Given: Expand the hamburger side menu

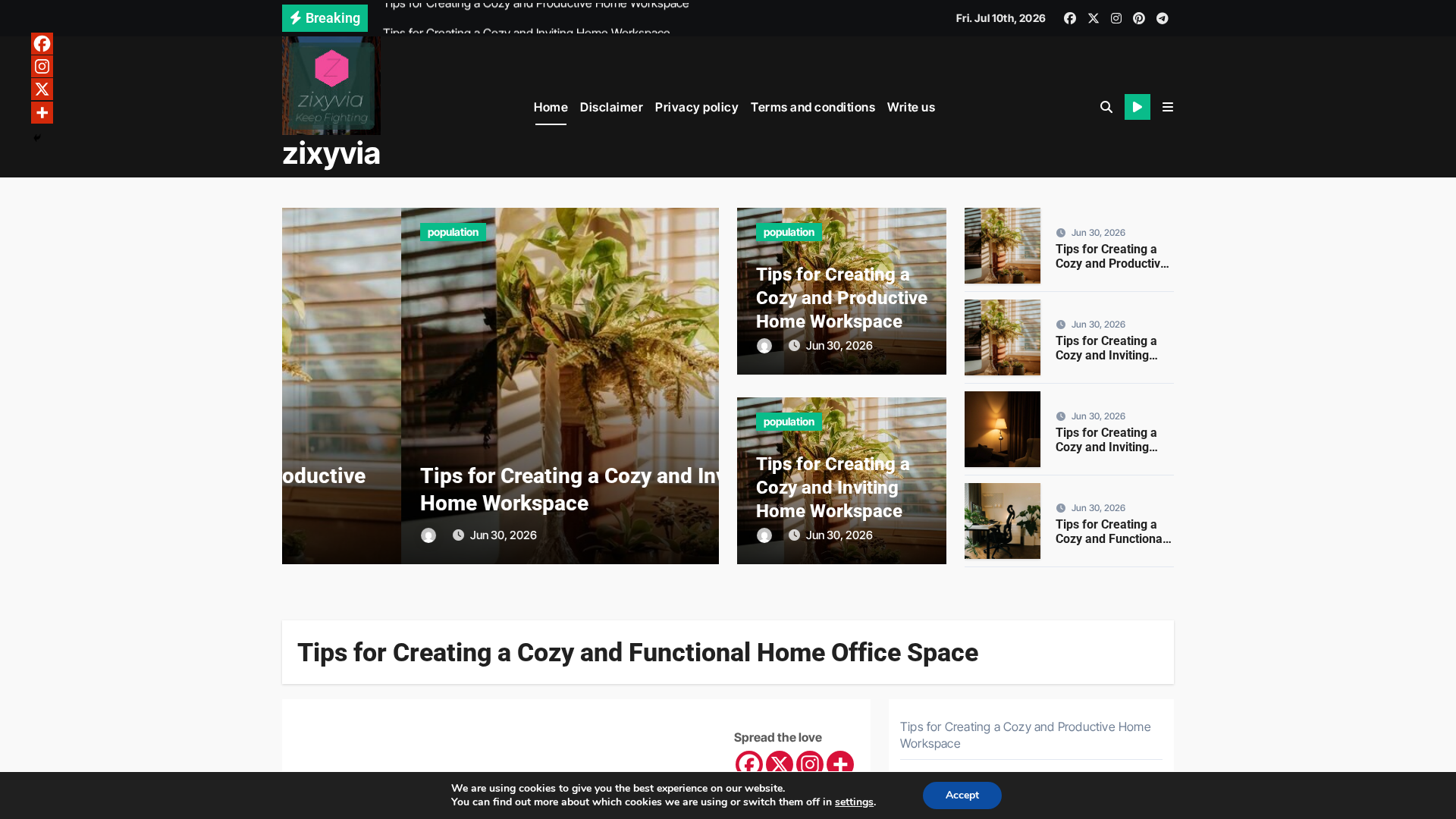Looking at the screenshot, I should 1168,107.
